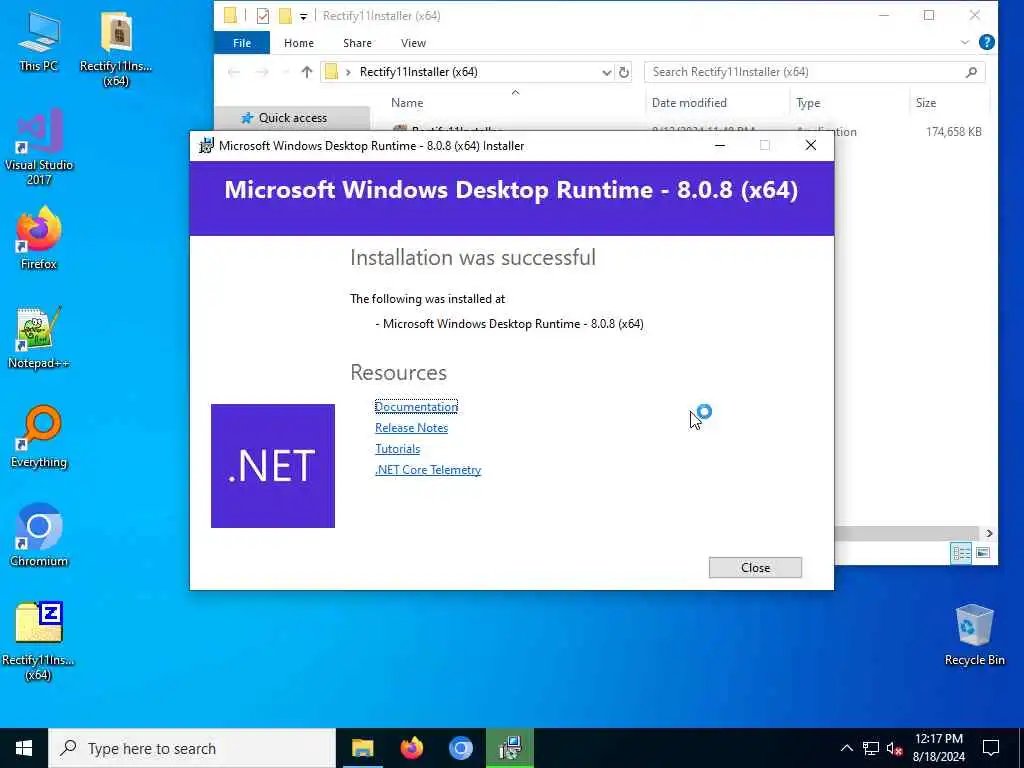Select Quick access in navigation pane
Viewport: 1024px width, 768px height.
(x=292, y=118)
